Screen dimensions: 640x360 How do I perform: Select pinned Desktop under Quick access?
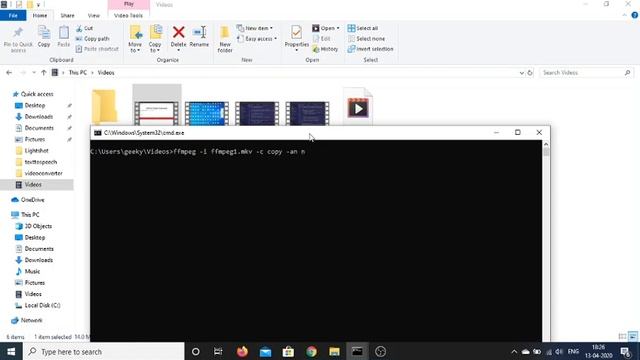pos(35,105)
